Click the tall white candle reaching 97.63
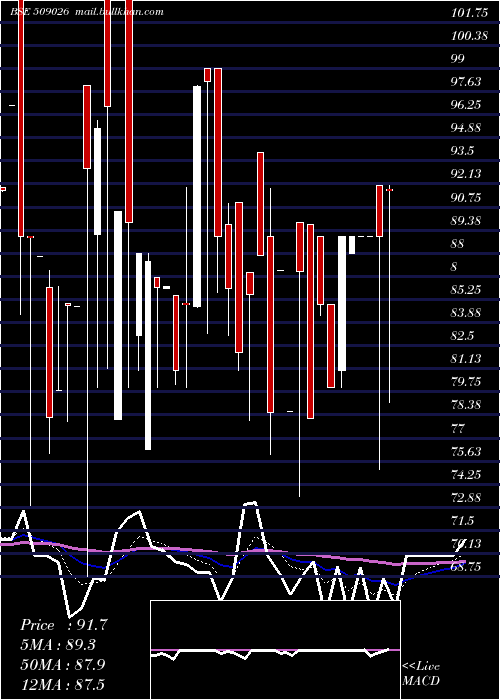This screenshot has width=500, height=700. pyautogui.click(x=197, y=196)
